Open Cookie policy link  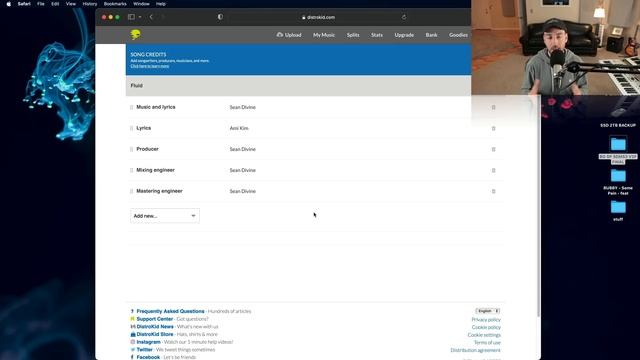pyautogui.click(x=486, y=327)
